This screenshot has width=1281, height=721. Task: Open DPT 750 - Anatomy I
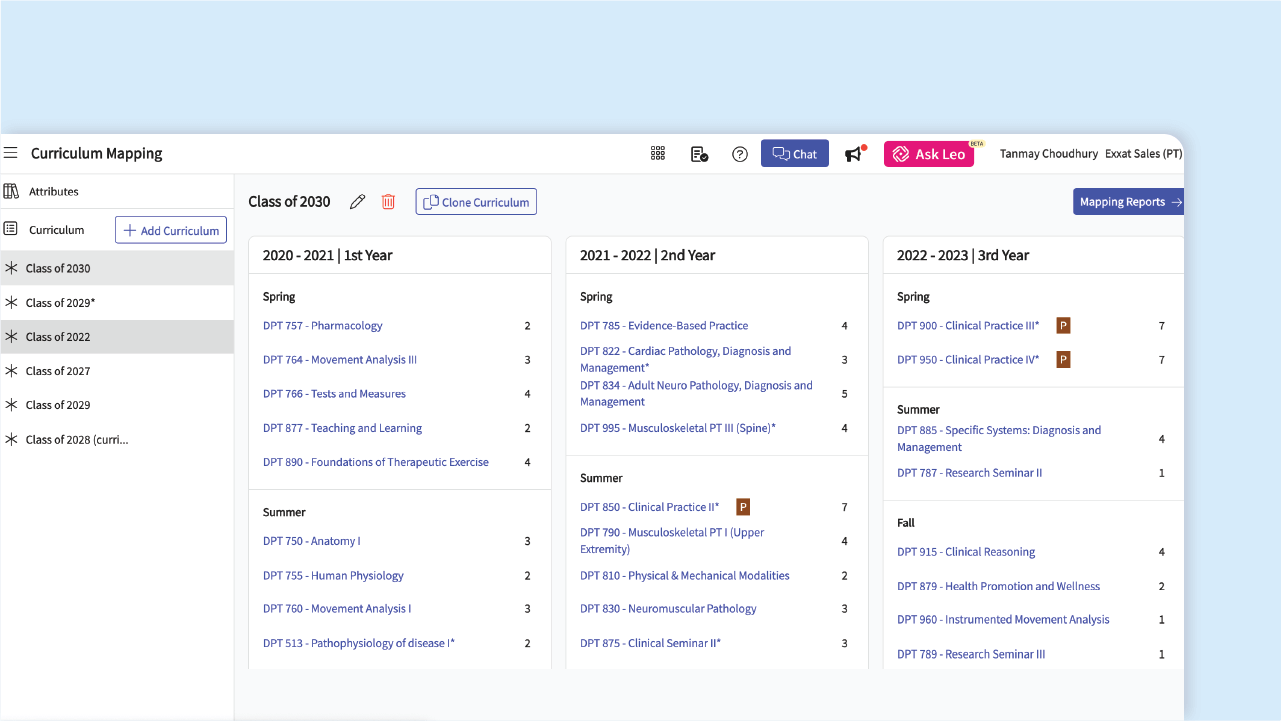coord(312,541)
